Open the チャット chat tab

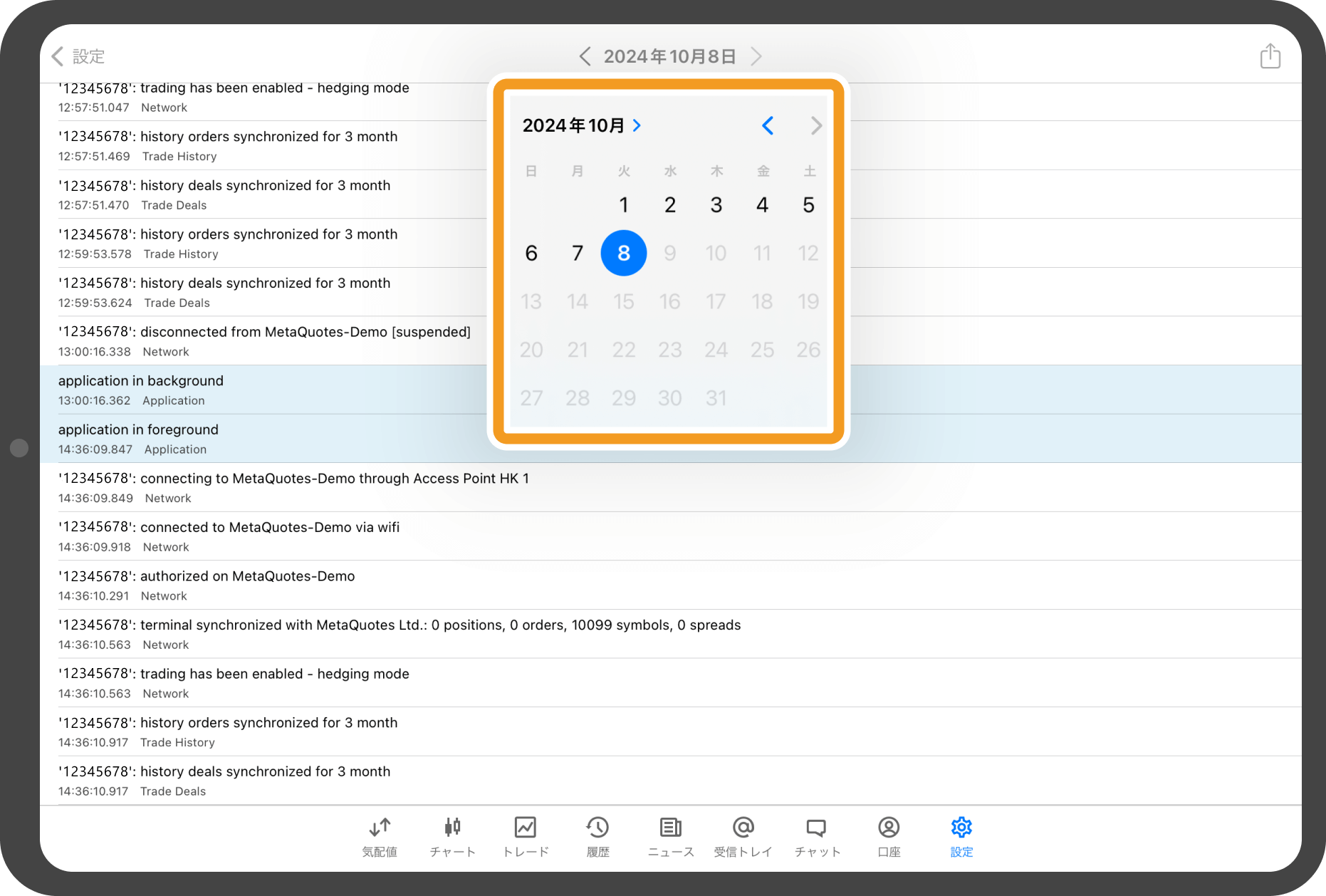pos(817,837)
